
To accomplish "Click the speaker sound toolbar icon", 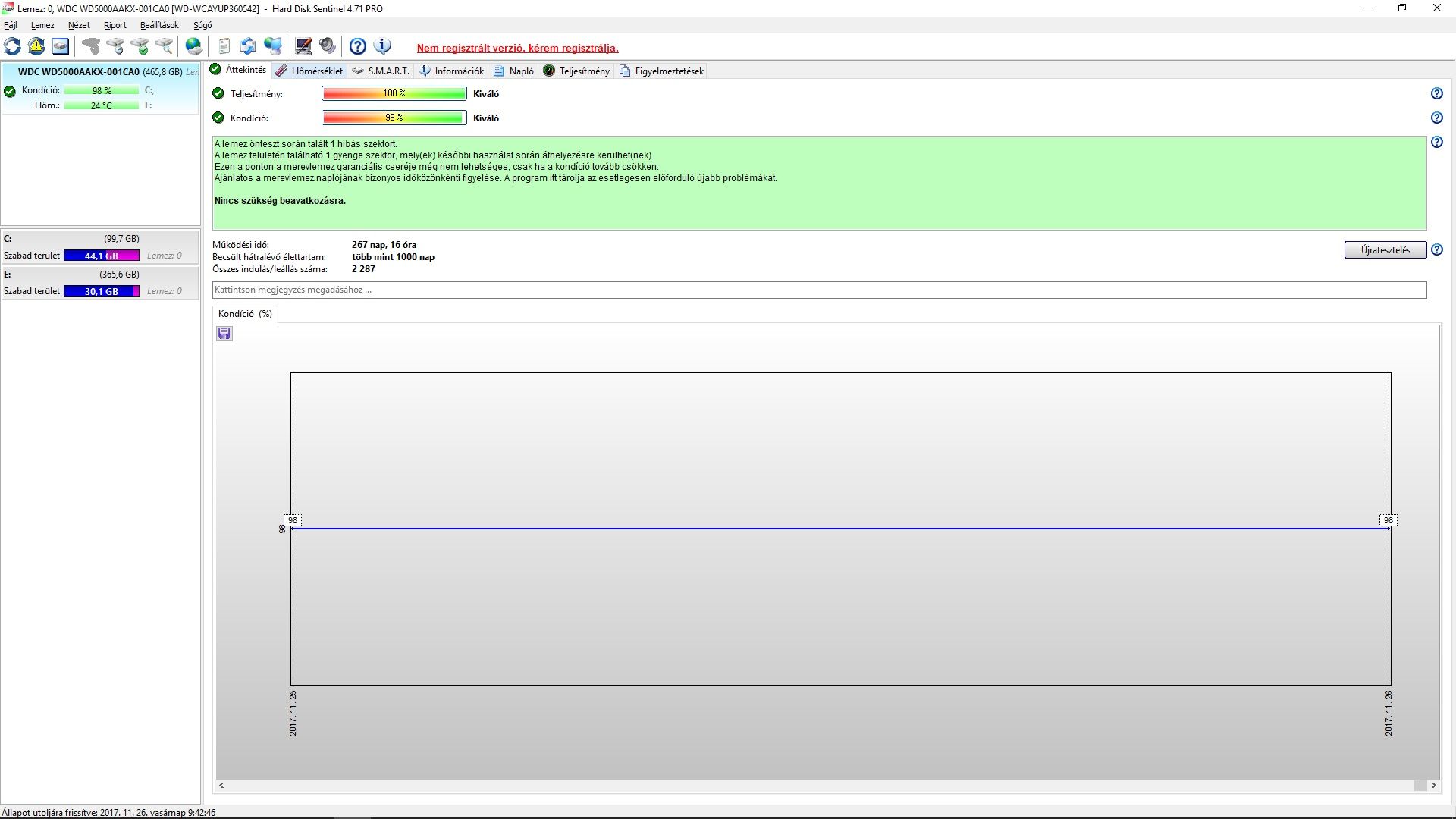I will coord(328,46).
